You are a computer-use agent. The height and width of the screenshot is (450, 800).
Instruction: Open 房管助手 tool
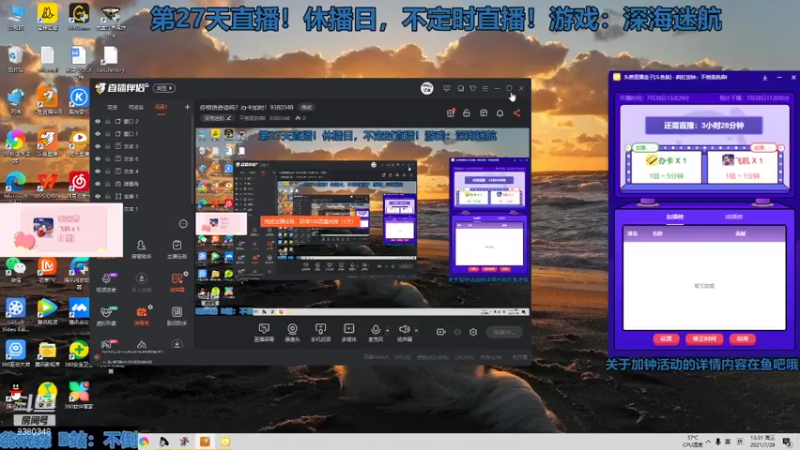(x=141, y=249)
